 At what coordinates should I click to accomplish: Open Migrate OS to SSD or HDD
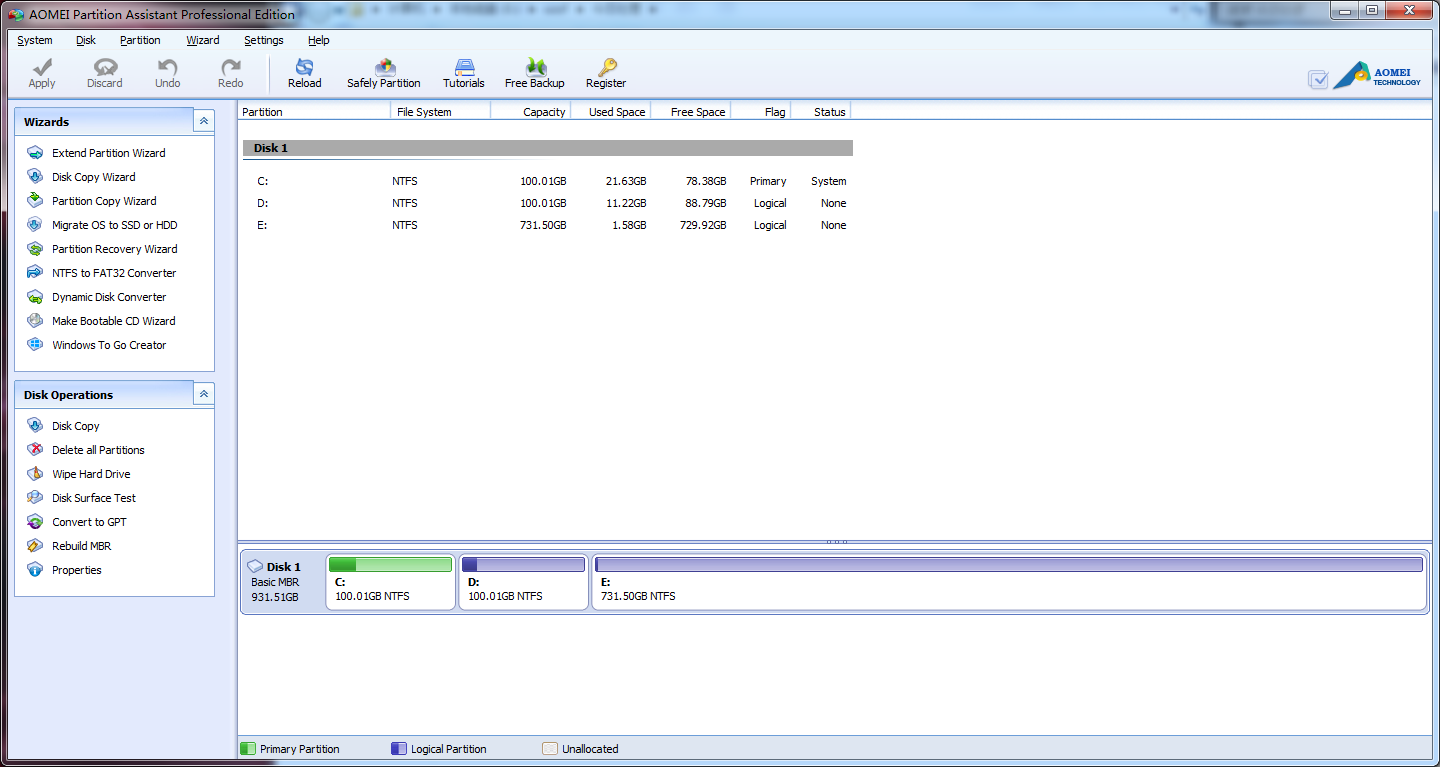tap(114, 225)
